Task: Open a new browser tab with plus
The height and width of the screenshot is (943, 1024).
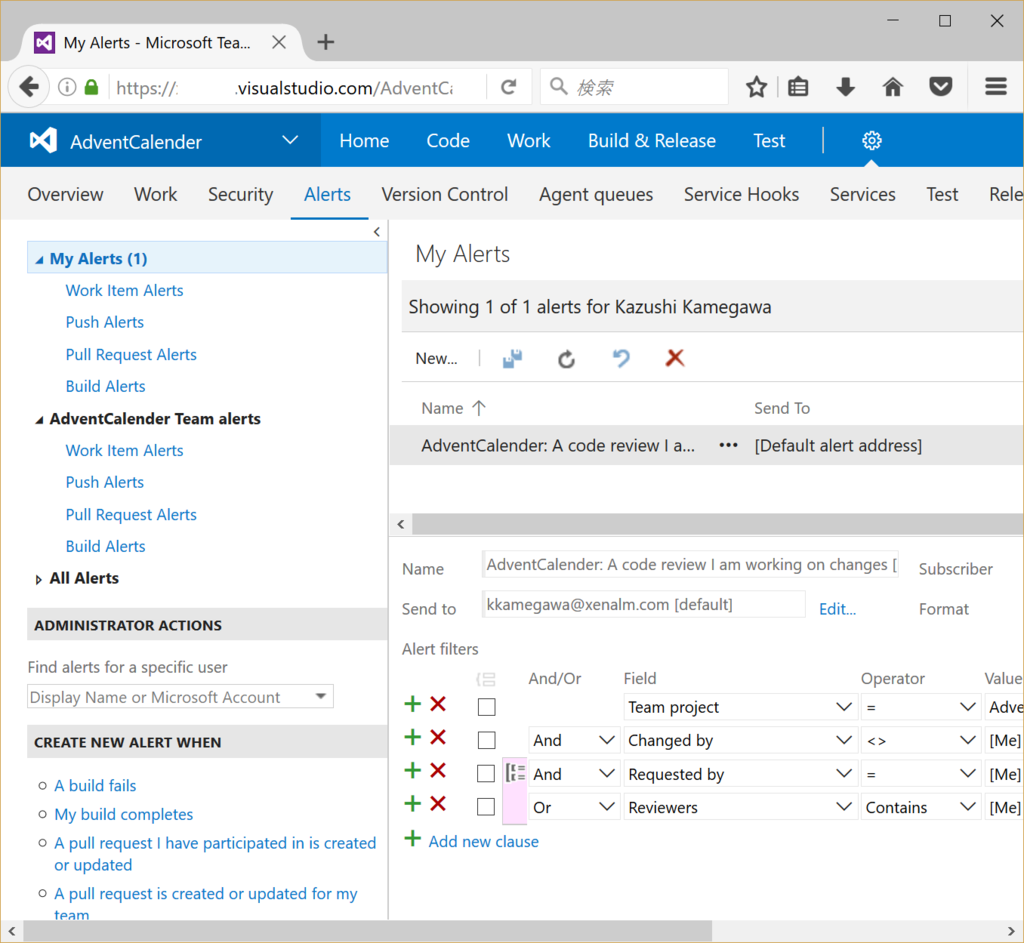Action: coord(325,42)
